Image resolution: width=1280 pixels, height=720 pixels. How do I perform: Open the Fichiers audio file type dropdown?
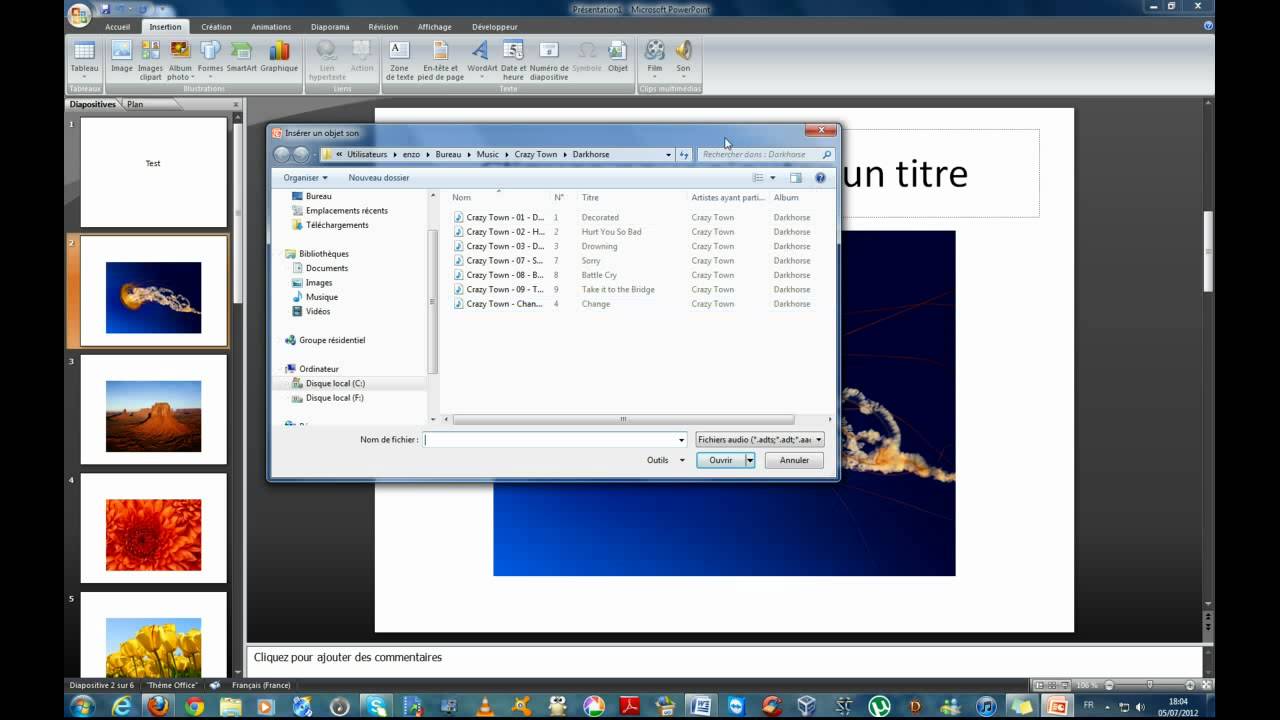(x=760, y=440)
